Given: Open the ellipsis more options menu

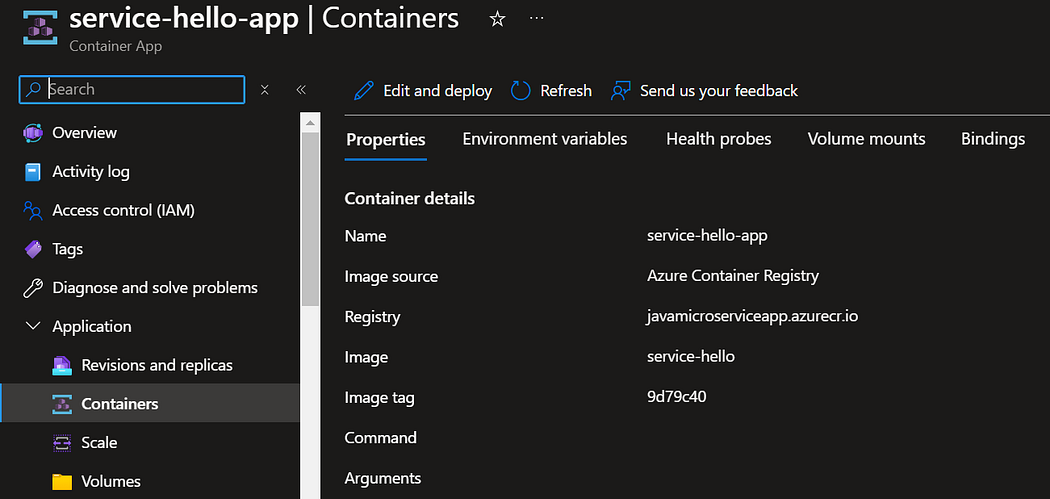Looking at the screenshot, I should click(x=536, y=18).
